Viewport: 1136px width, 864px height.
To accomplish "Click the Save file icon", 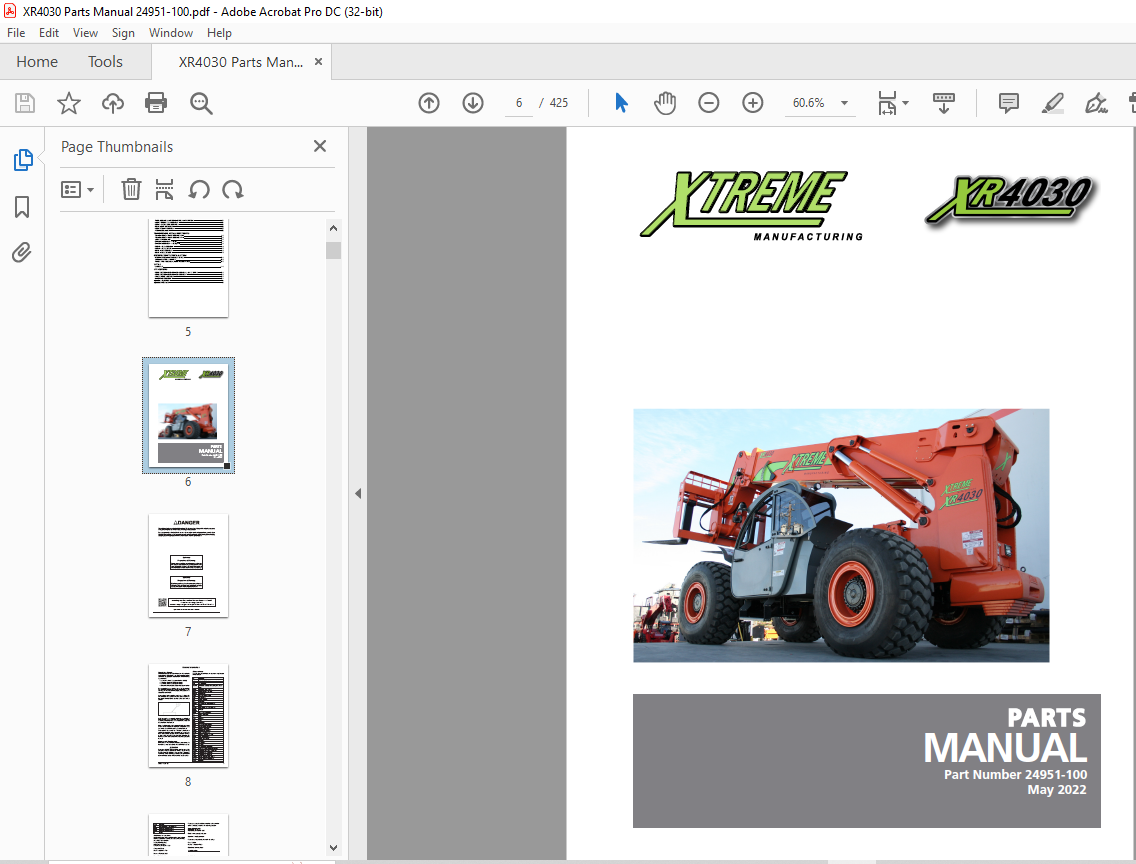I will pyautogui.click(x=25, y=103).
